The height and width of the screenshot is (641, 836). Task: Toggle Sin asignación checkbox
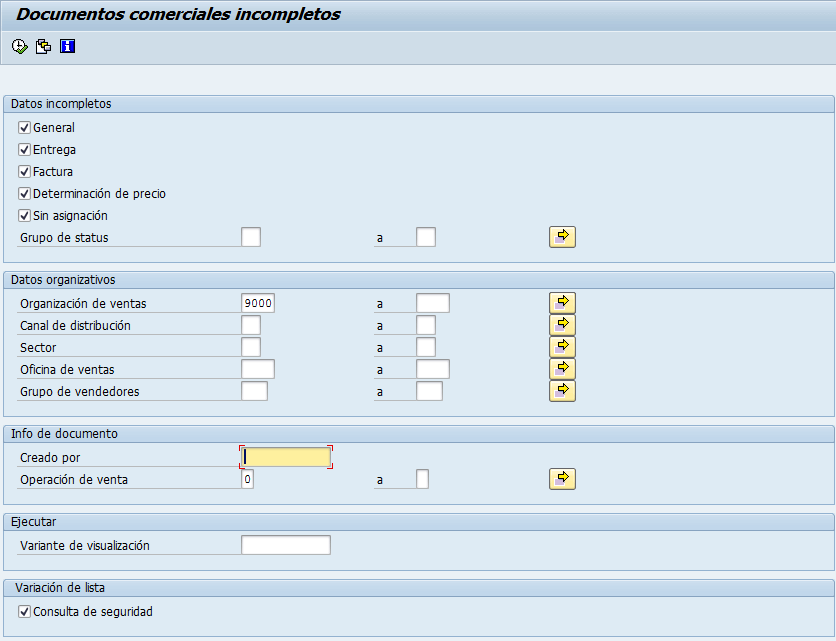tap(24, 215)
